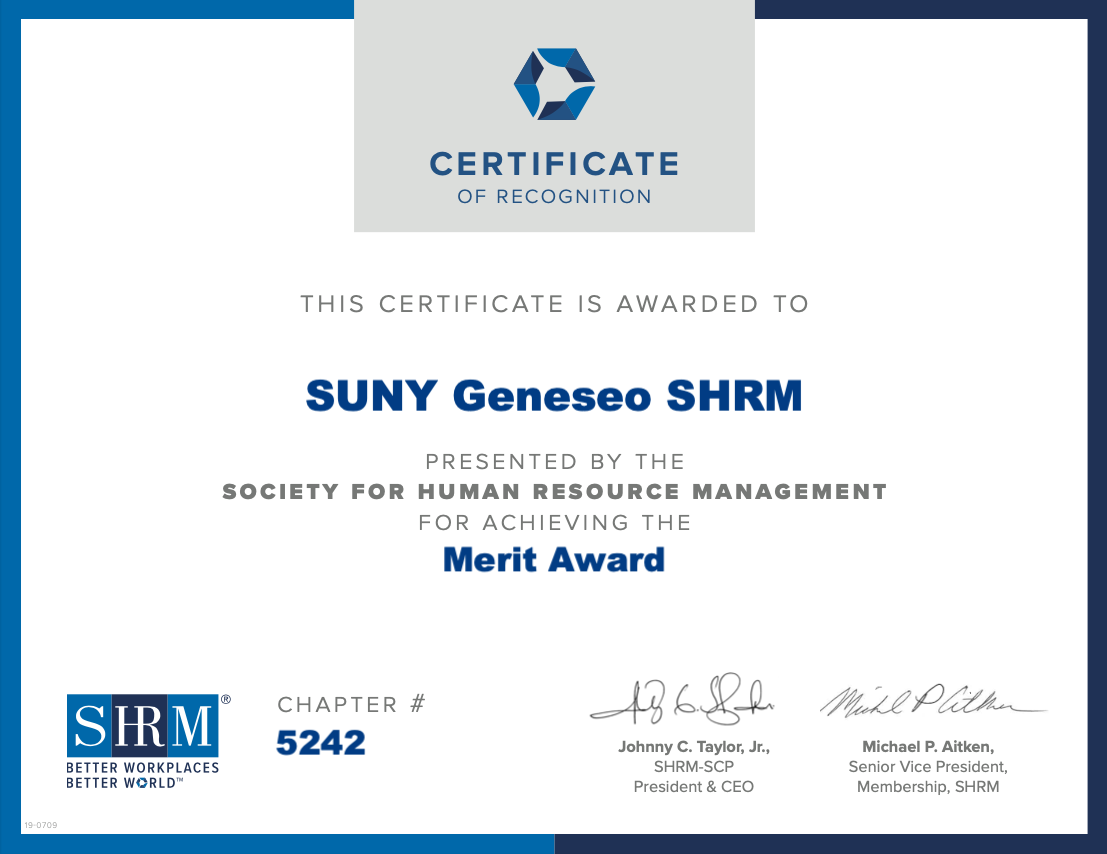Viewport: 1107px width, 854px height.
Task: Select the chapter number 5242
Action: (321, 743)
